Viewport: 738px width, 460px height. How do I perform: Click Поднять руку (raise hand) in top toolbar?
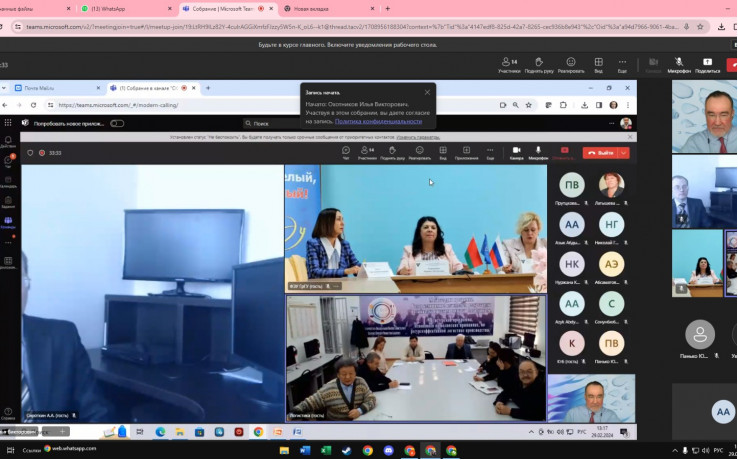pos(539,64)
